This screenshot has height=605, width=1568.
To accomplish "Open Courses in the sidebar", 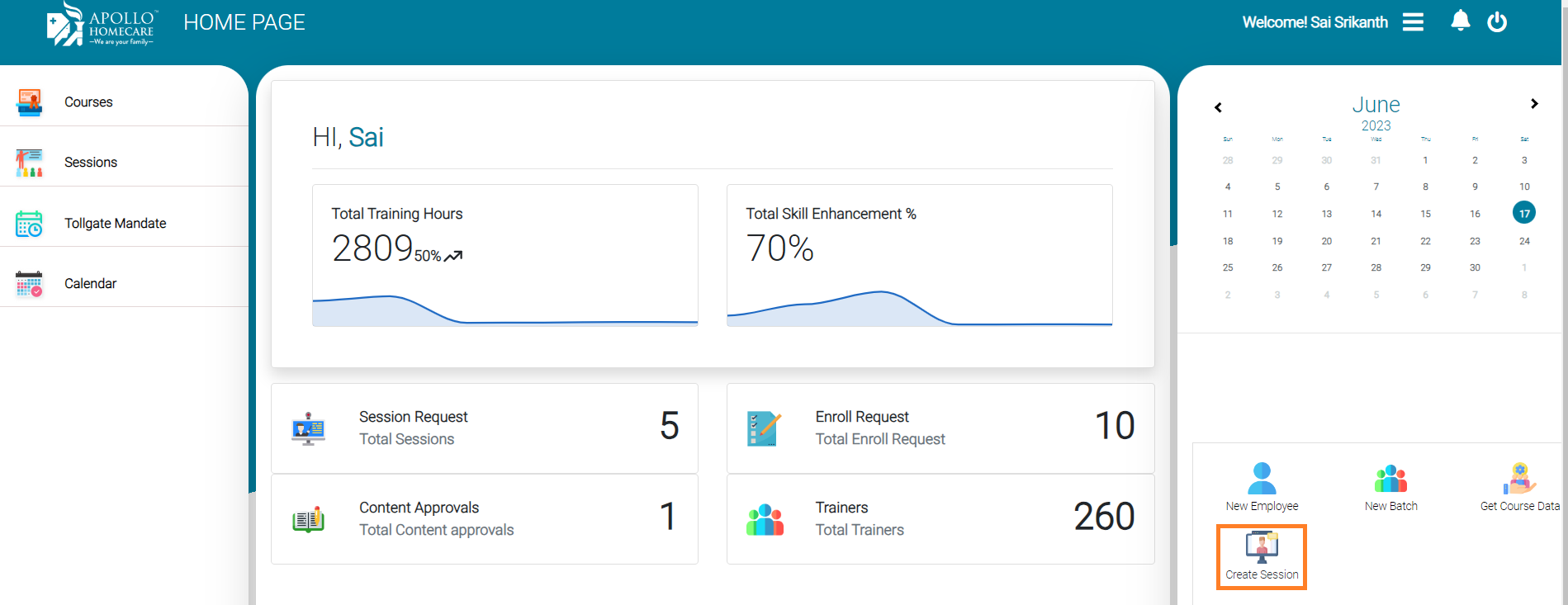I will tap(88, 102).
